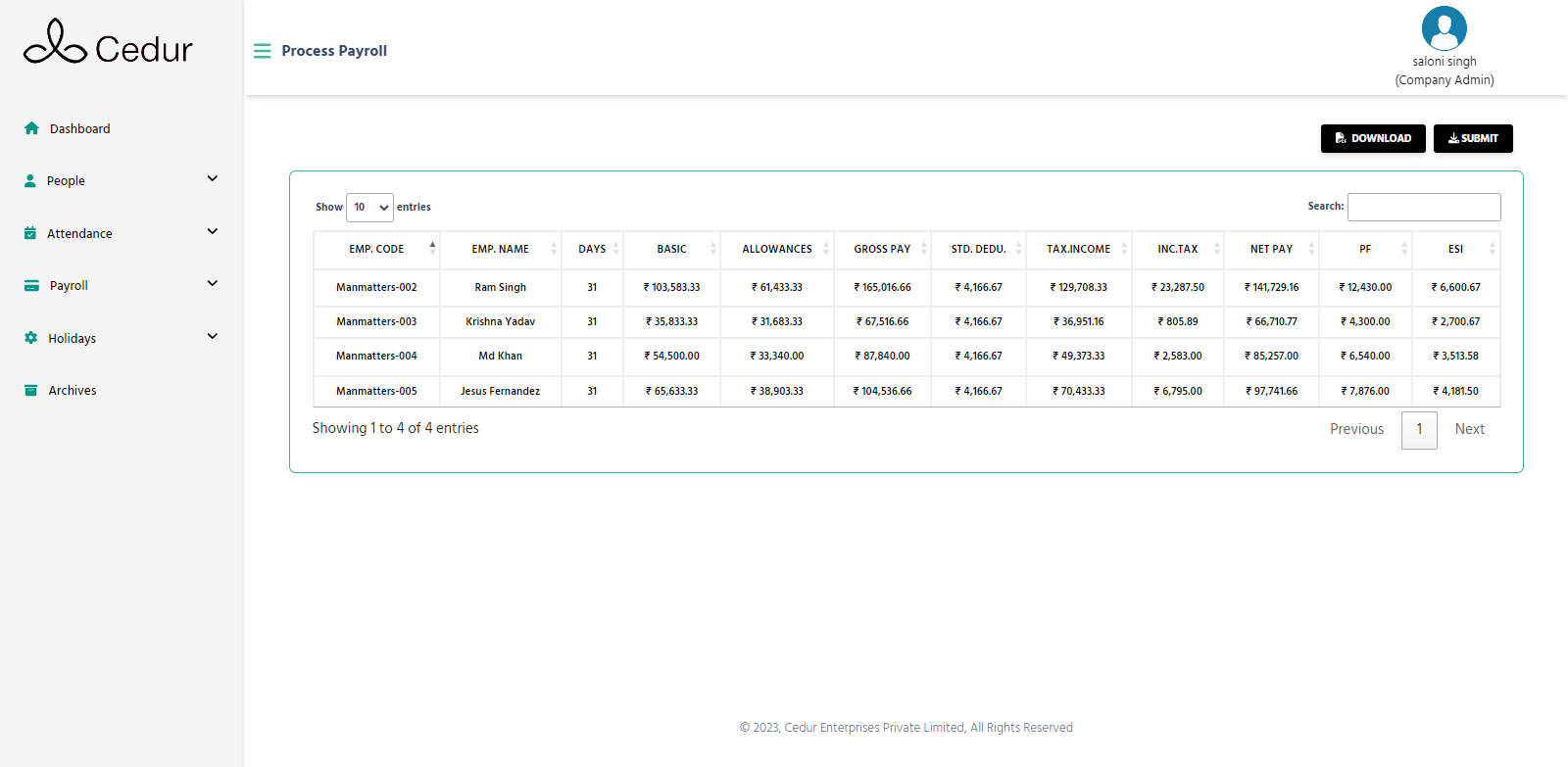Sort table by Net Pay column
Screen dimensions: 1568x767
point(1271,250)
